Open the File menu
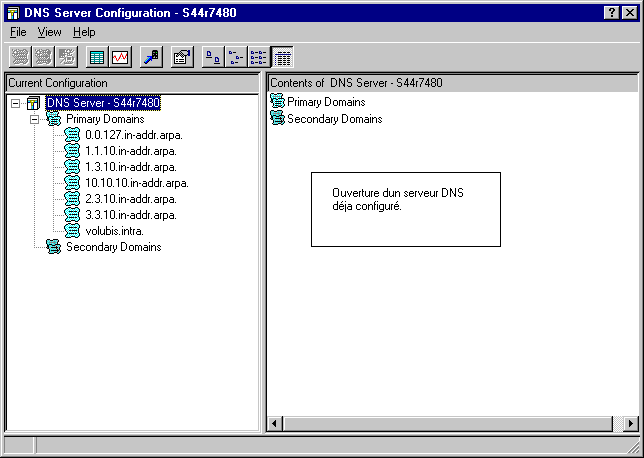The width and height of the screenshot is (644, 458). (18, 32)
